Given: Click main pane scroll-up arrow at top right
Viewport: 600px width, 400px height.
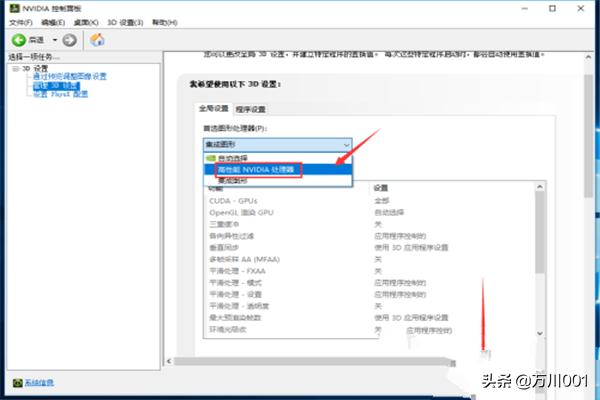Looking at the screenshot, I should pos(589,57).
